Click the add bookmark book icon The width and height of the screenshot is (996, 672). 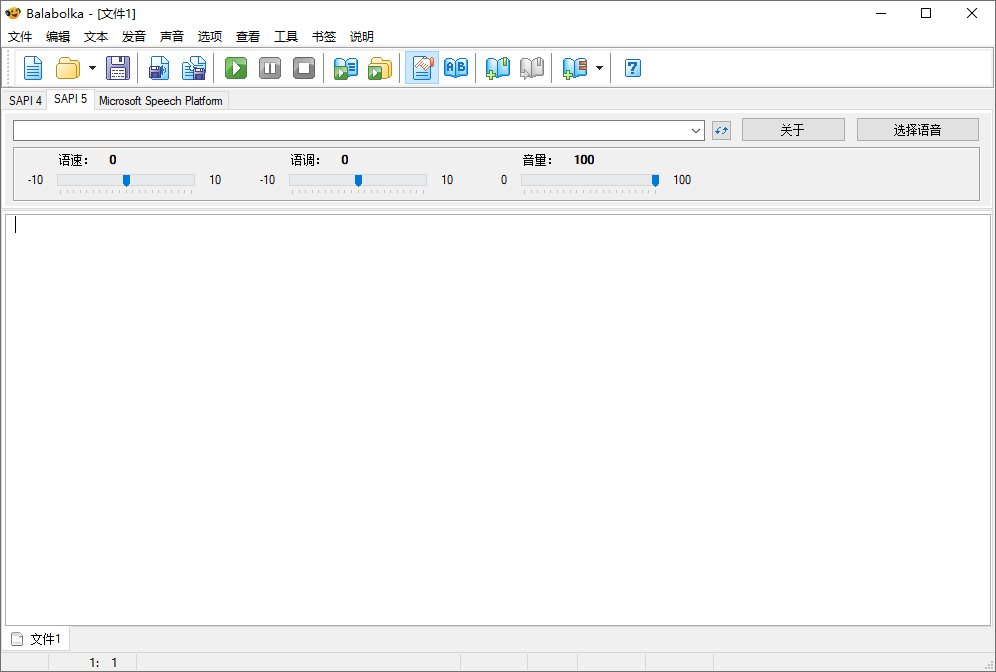497,68
